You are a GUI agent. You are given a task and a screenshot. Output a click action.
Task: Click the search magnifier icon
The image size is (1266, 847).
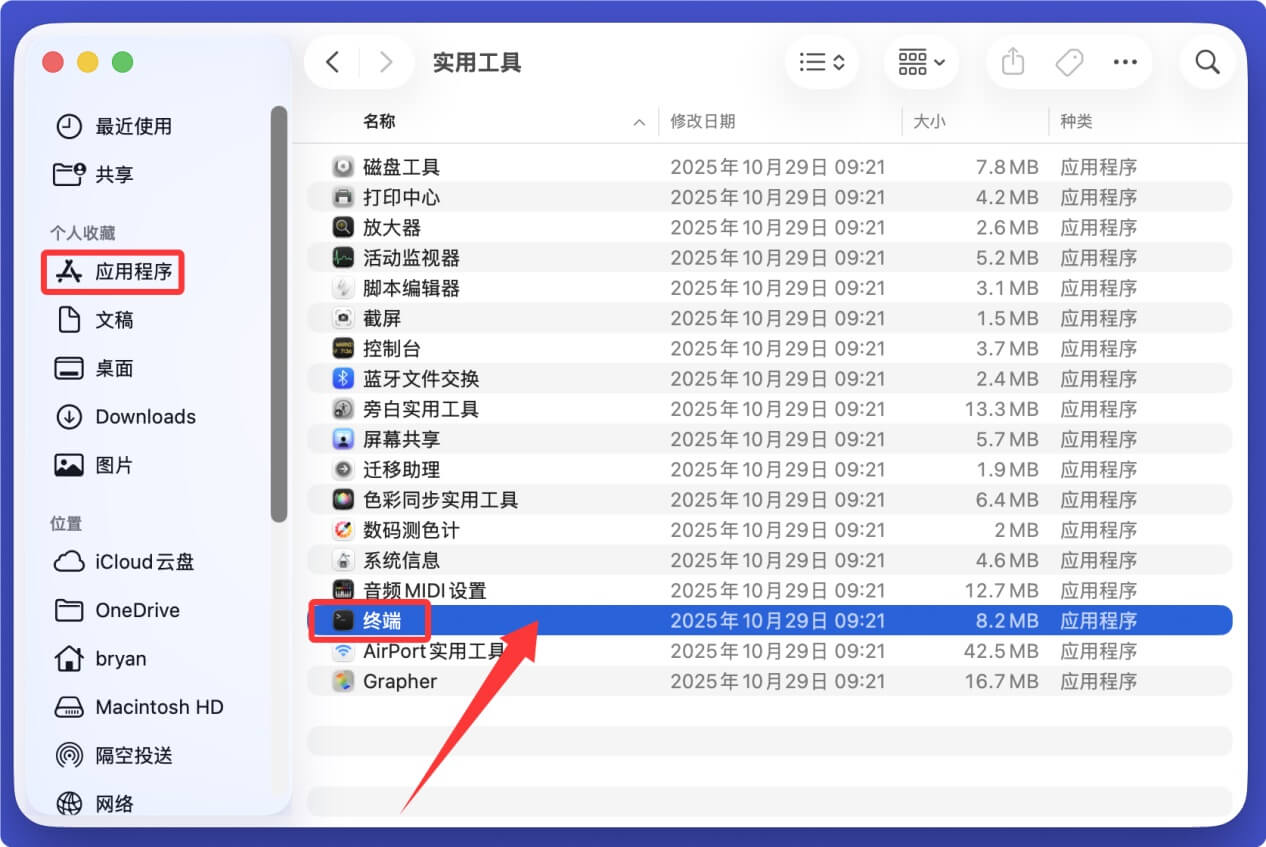tap(1207, 61)
